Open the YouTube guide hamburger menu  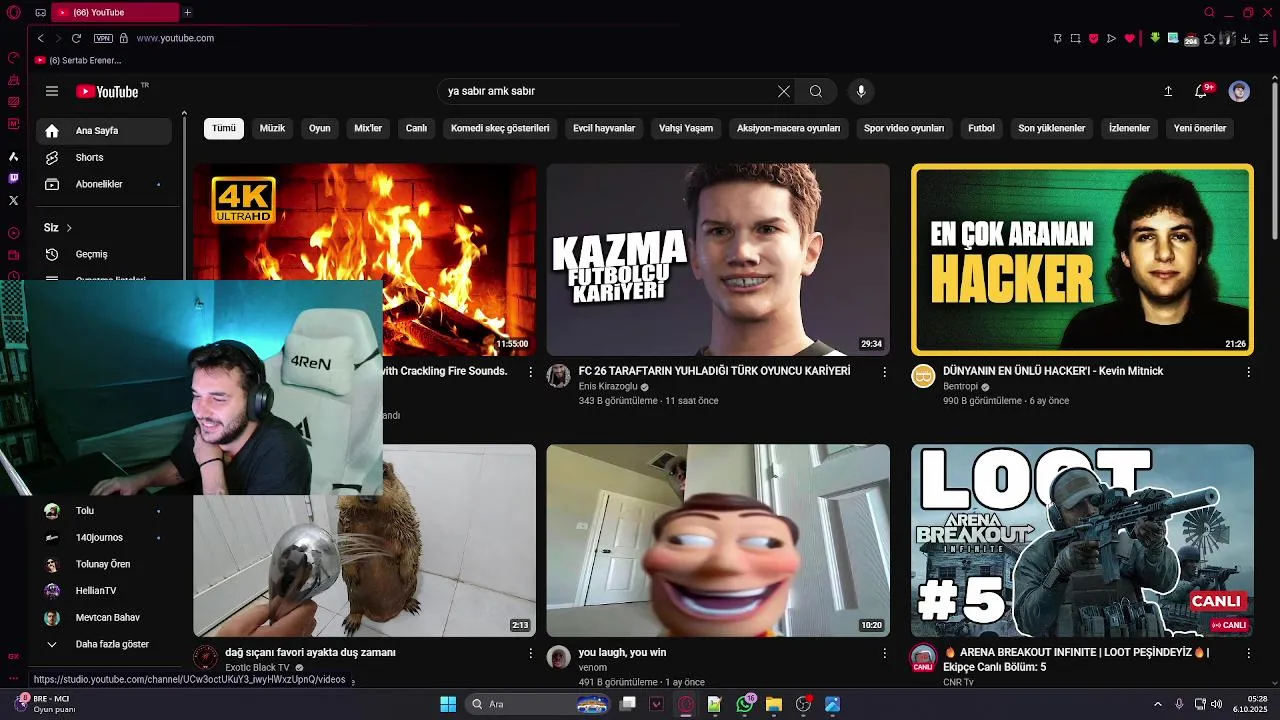52,91
